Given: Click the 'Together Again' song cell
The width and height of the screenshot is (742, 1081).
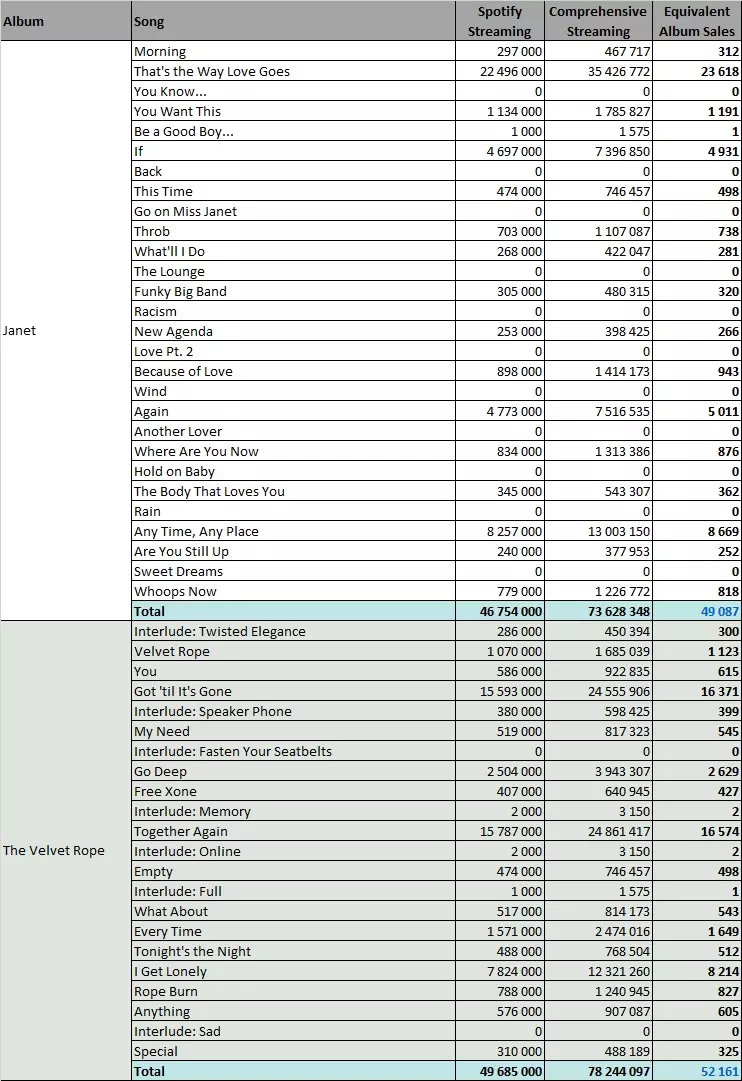Looking at the screenshot, I should point(293,831).
